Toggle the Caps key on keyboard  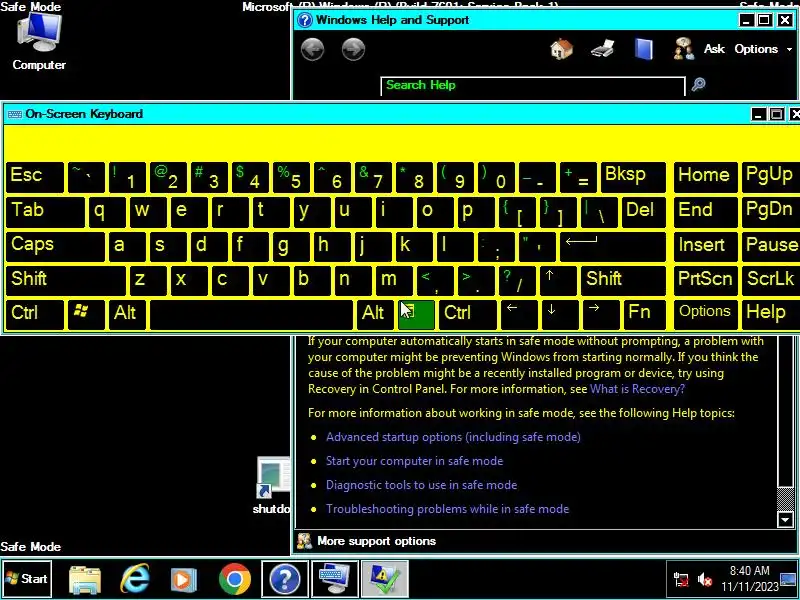(x=55, y=245)
